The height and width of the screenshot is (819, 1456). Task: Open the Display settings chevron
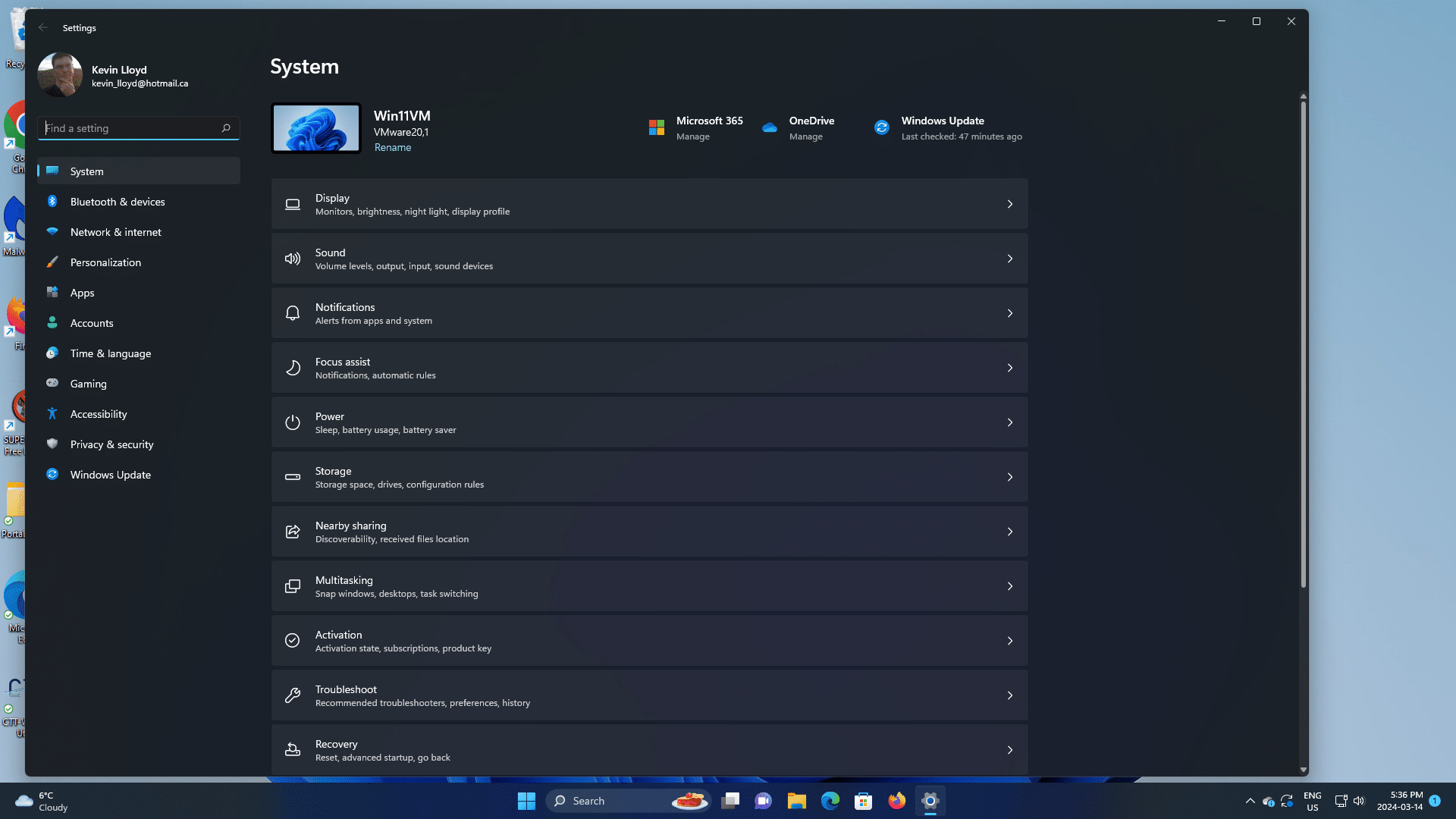[x=1009, y=205]
